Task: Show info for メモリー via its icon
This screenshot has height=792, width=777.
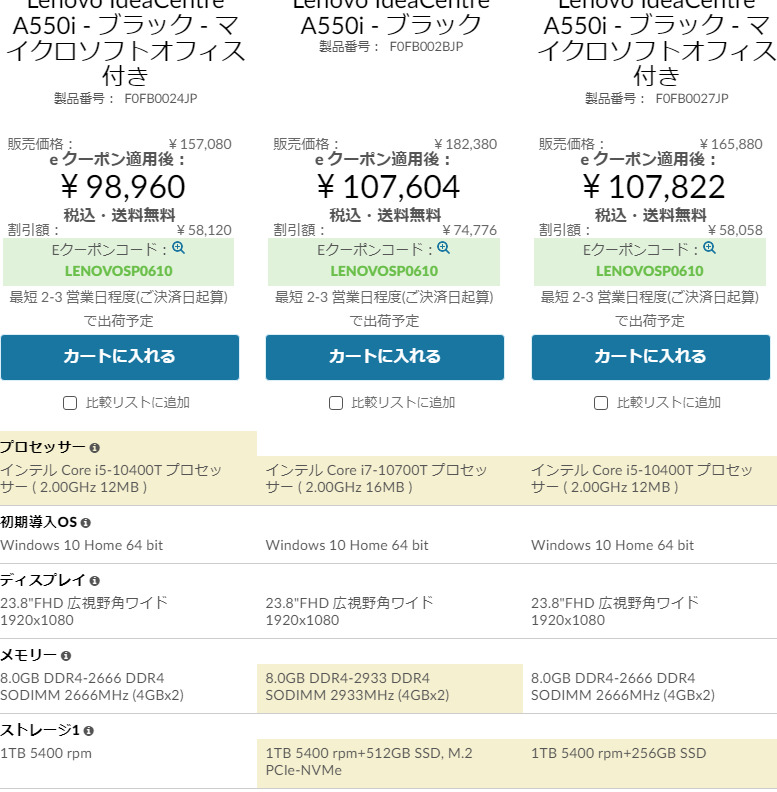Action: 66,656
